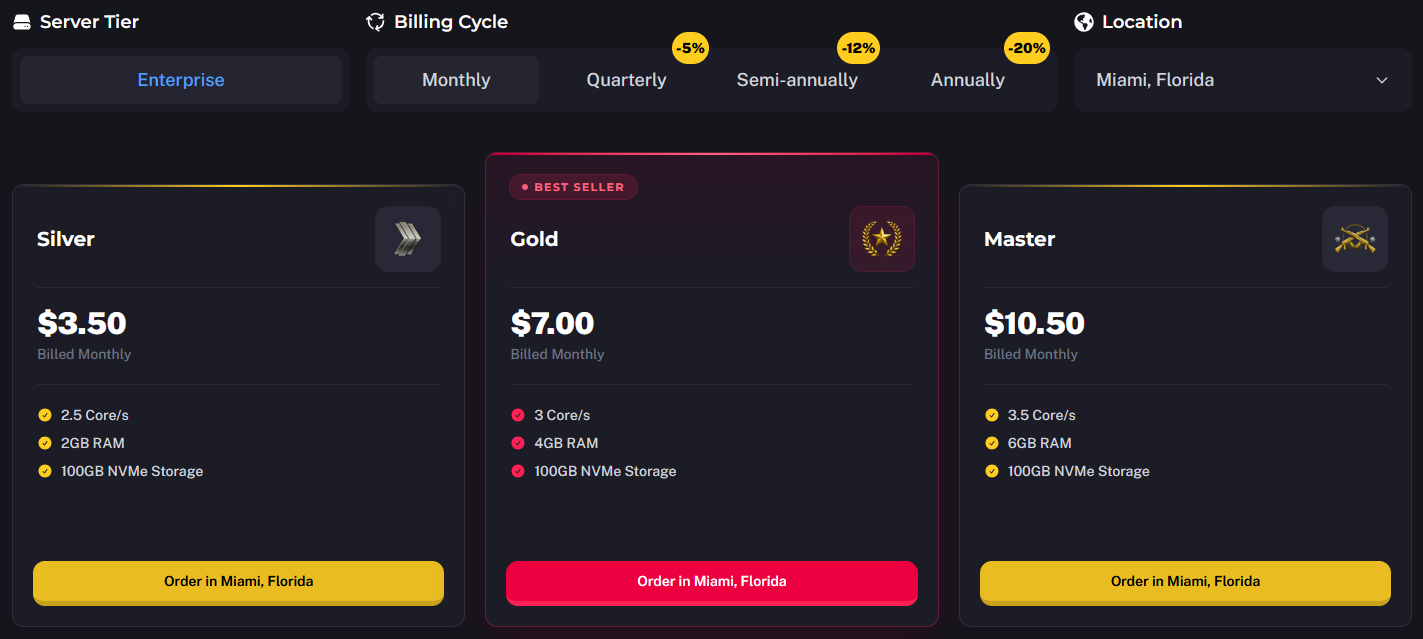Order the Gold plan in Miami

pos(711,582)
